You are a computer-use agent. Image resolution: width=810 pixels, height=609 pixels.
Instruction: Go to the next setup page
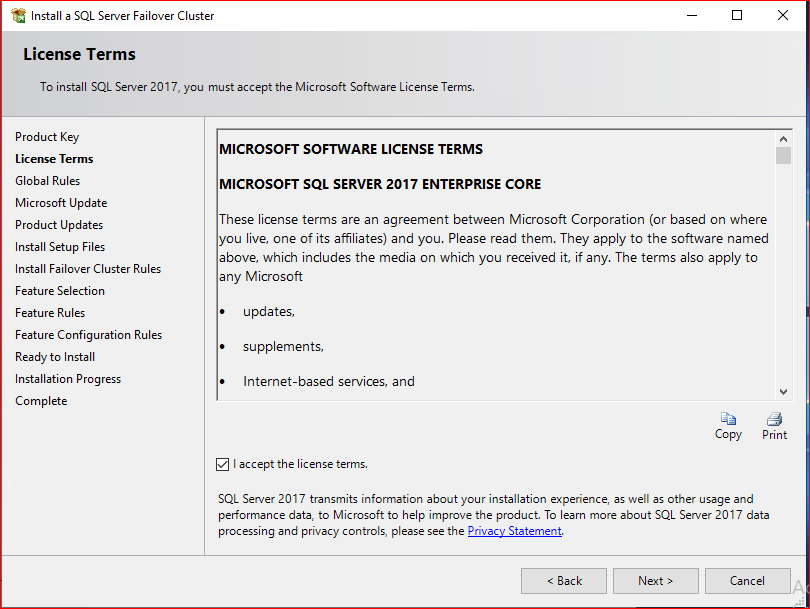click(656, 581)
